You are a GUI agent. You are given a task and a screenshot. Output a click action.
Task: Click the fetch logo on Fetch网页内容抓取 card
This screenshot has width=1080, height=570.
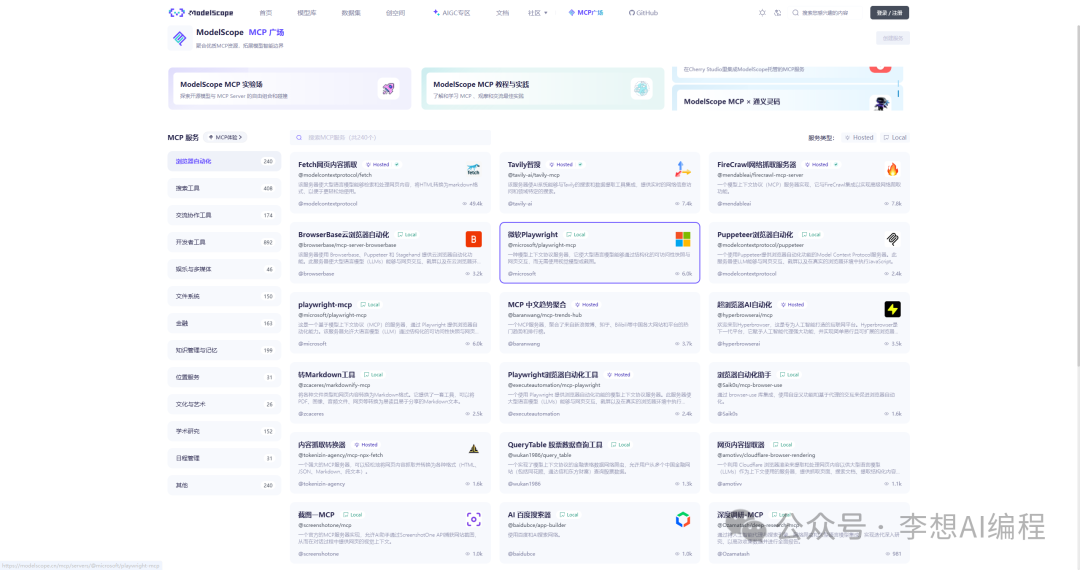click(x=473, y=169)
